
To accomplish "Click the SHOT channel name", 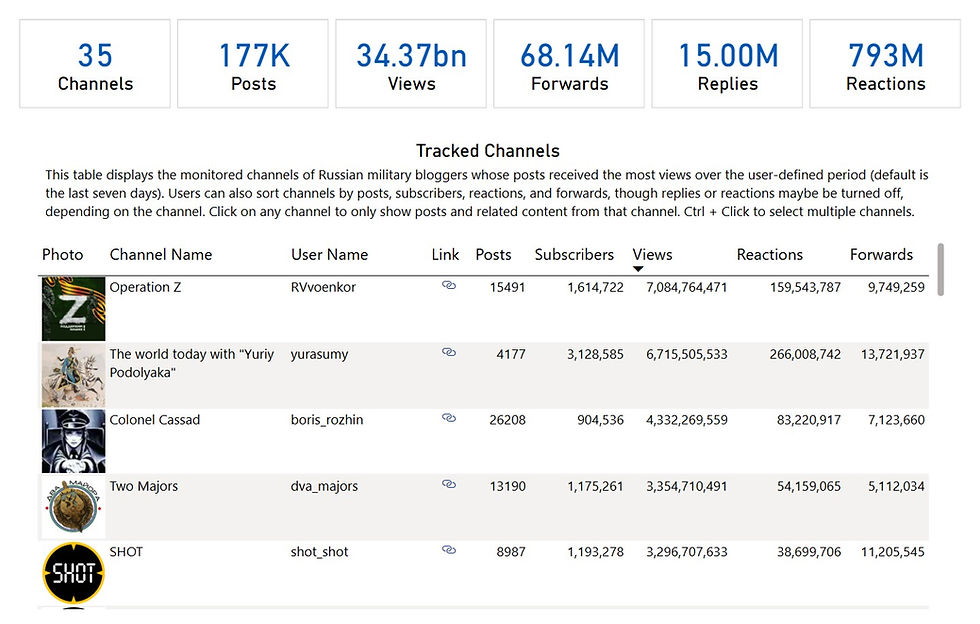I will 126,552.
